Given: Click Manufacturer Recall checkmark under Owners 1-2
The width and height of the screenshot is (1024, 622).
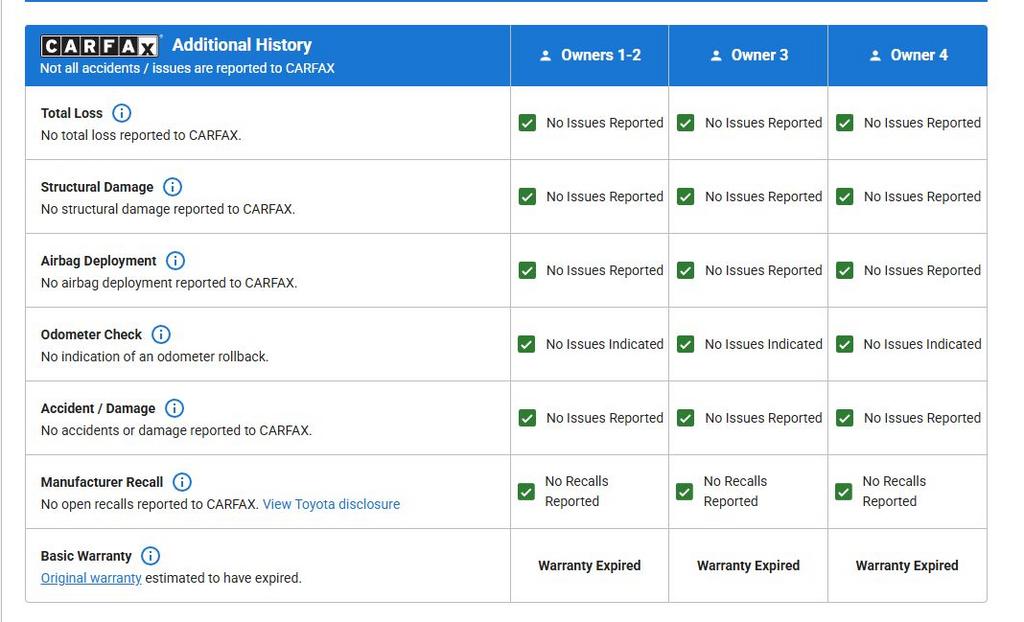Looking at the screenshot, I should 526,492.
